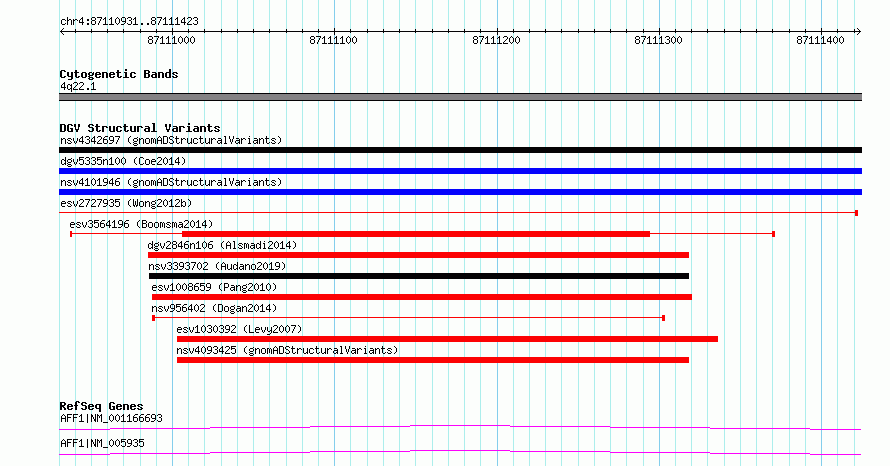Viewport: 890px width, 466px height.
Task: Click the thin red esv2727935 variant line
Action: point(459,213)
